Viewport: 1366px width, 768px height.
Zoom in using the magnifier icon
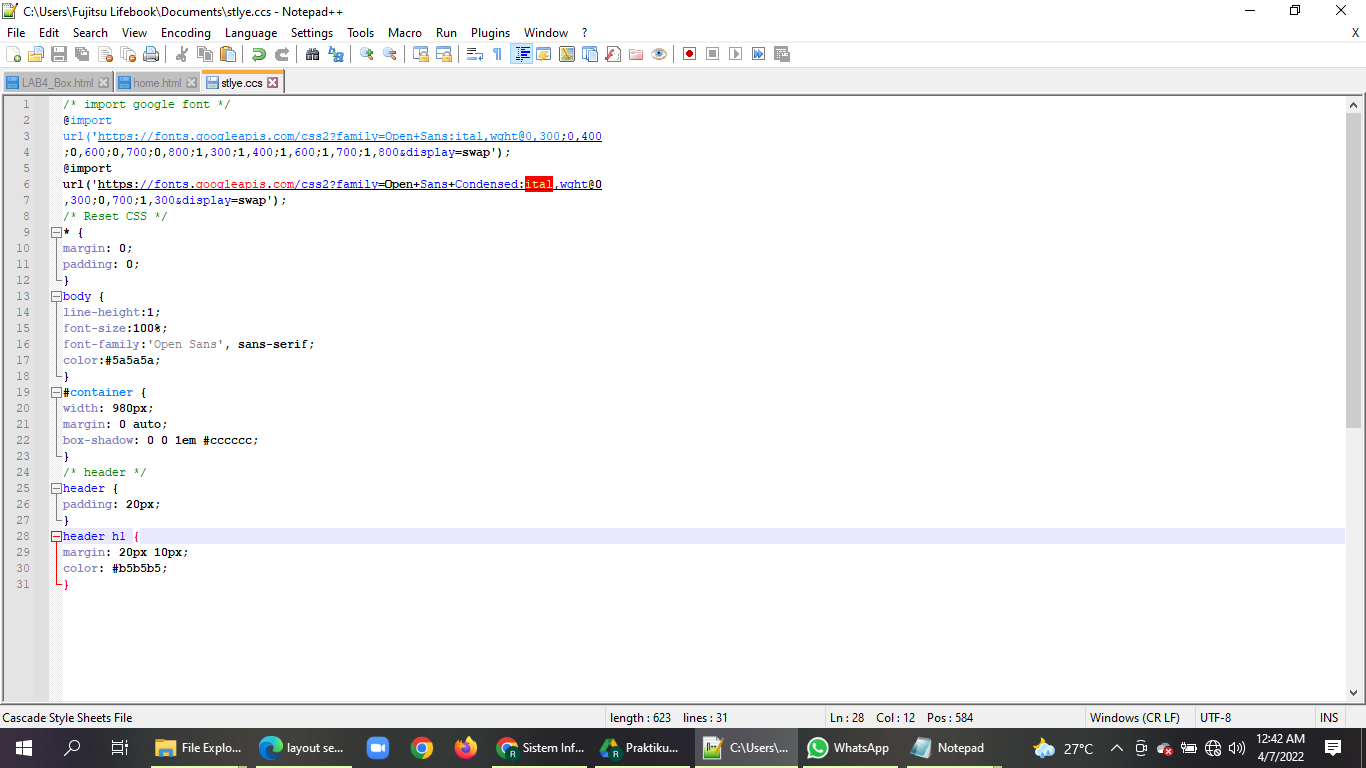365,54
